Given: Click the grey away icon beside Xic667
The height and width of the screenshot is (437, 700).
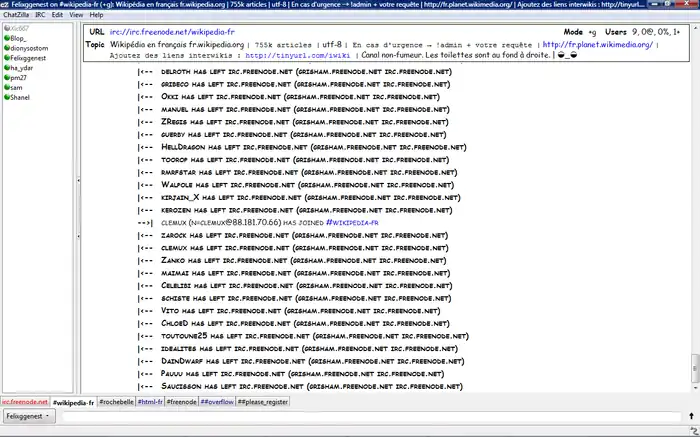Looking at the screenshot, I should pyautogui.click(x=6, y=29).
